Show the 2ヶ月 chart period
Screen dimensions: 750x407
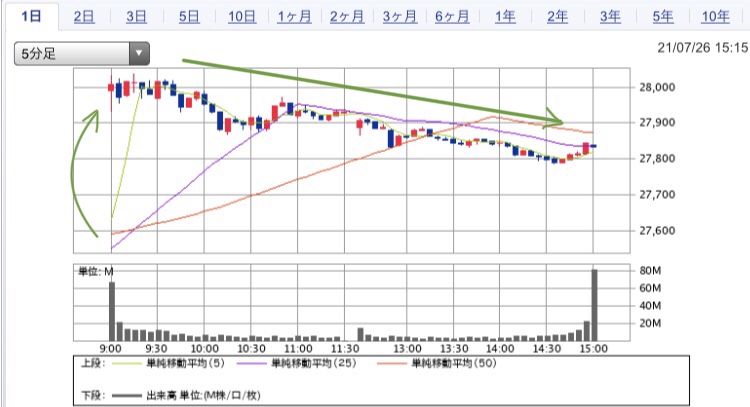(347, 17)
